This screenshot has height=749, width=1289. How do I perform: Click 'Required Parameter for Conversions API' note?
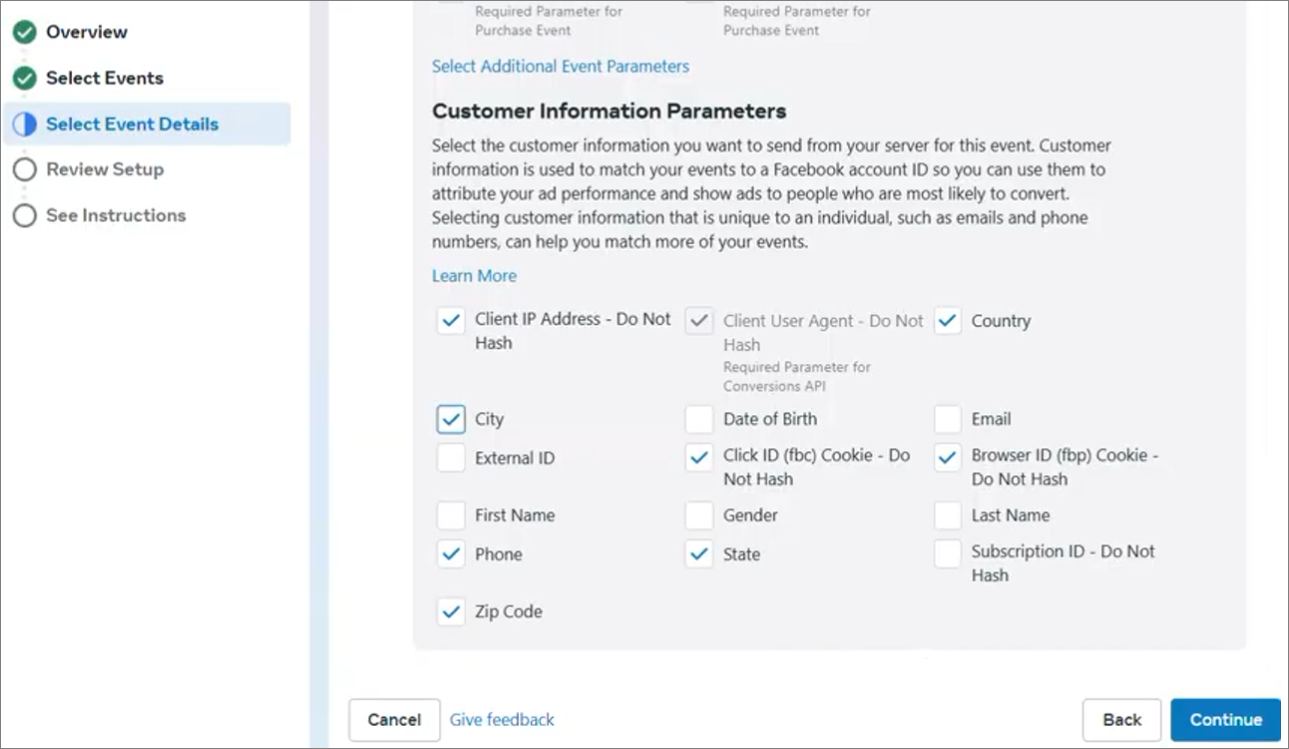point(797,377)
